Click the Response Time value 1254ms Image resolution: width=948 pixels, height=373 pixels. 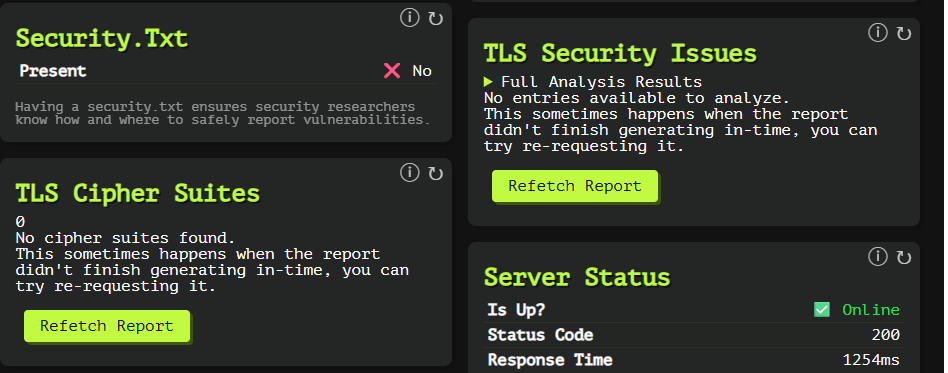coord(871,360)
